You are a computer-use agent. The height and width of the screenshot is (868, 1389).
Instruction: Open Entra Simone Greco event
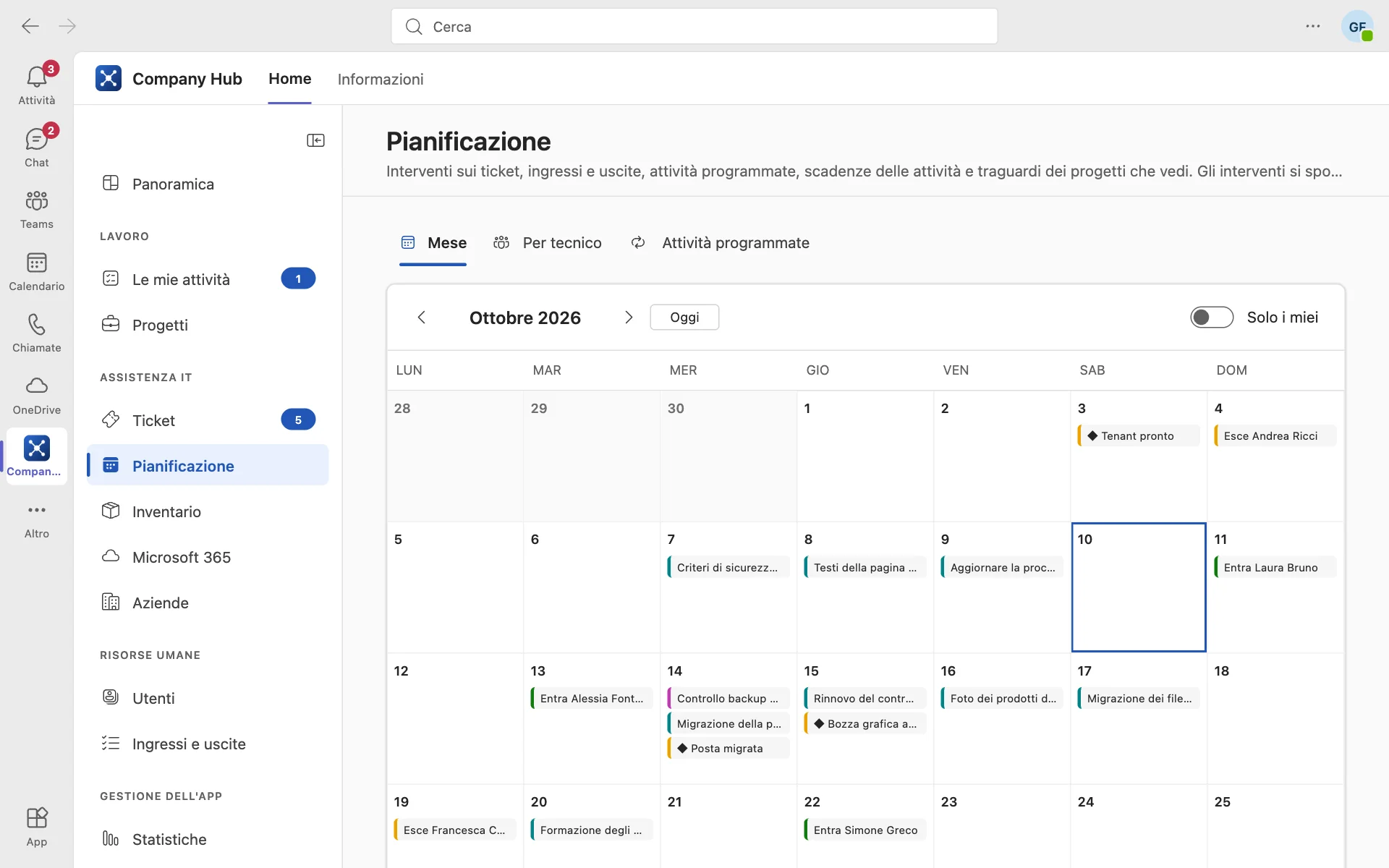(x=865, y=830)
